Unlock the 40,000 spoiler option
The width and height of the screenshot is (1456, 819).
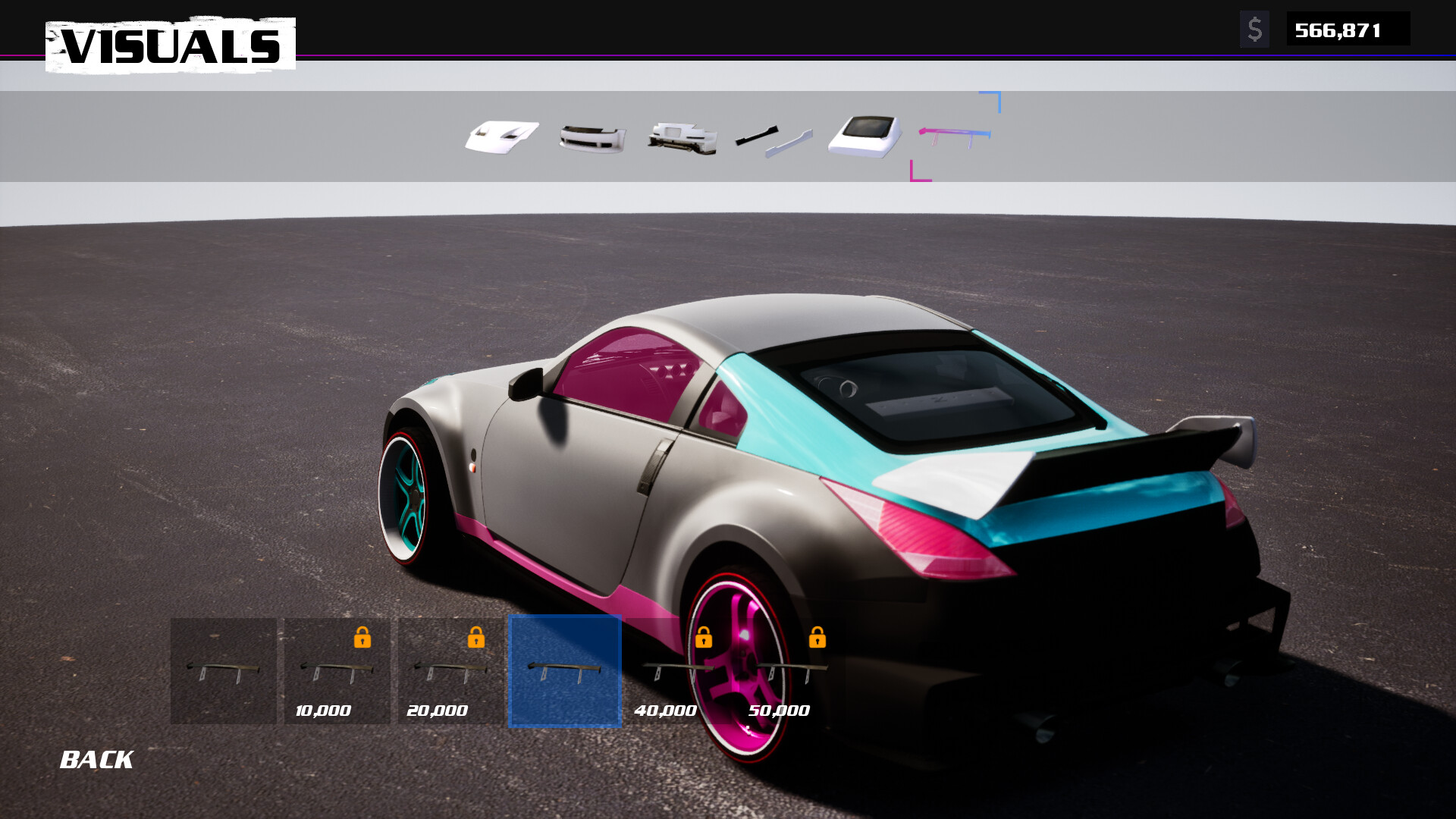pyautogui.click(x=705, y=641)
